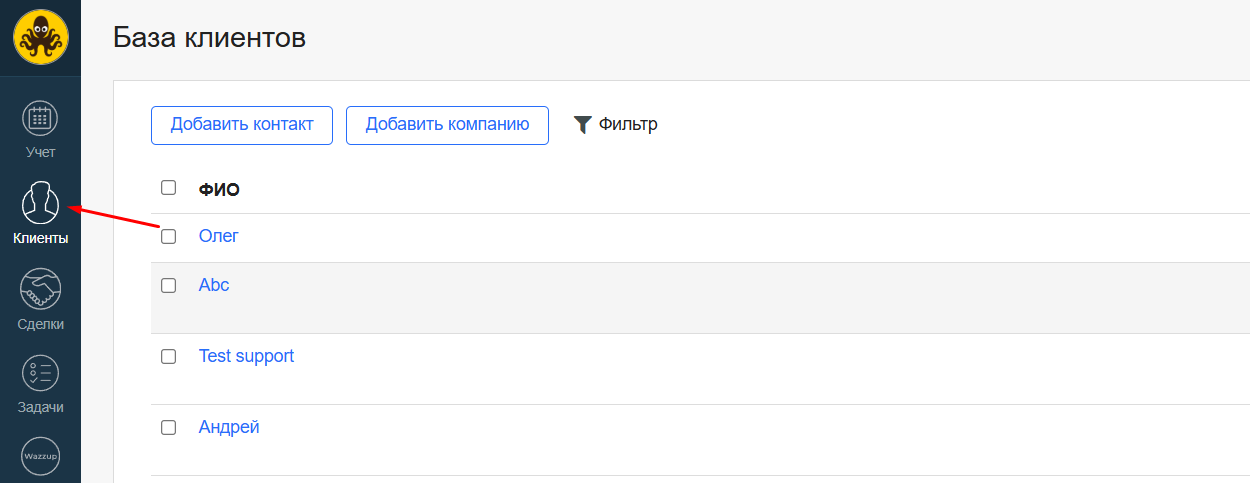Open the Андрей contact link

click(229, 427)
